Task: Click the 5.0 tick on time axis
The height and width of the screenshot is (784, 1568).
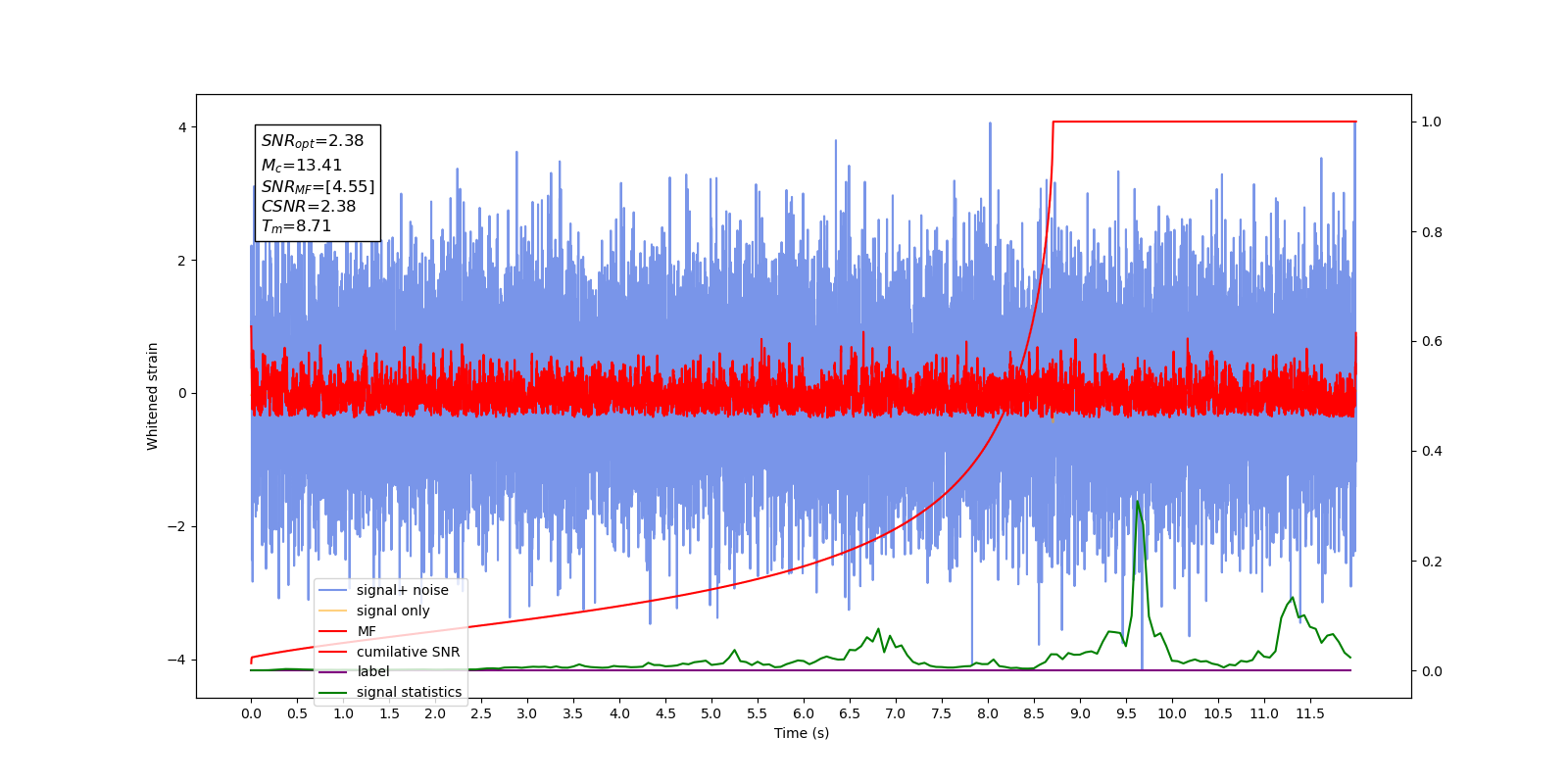Action: pos(711,713)
